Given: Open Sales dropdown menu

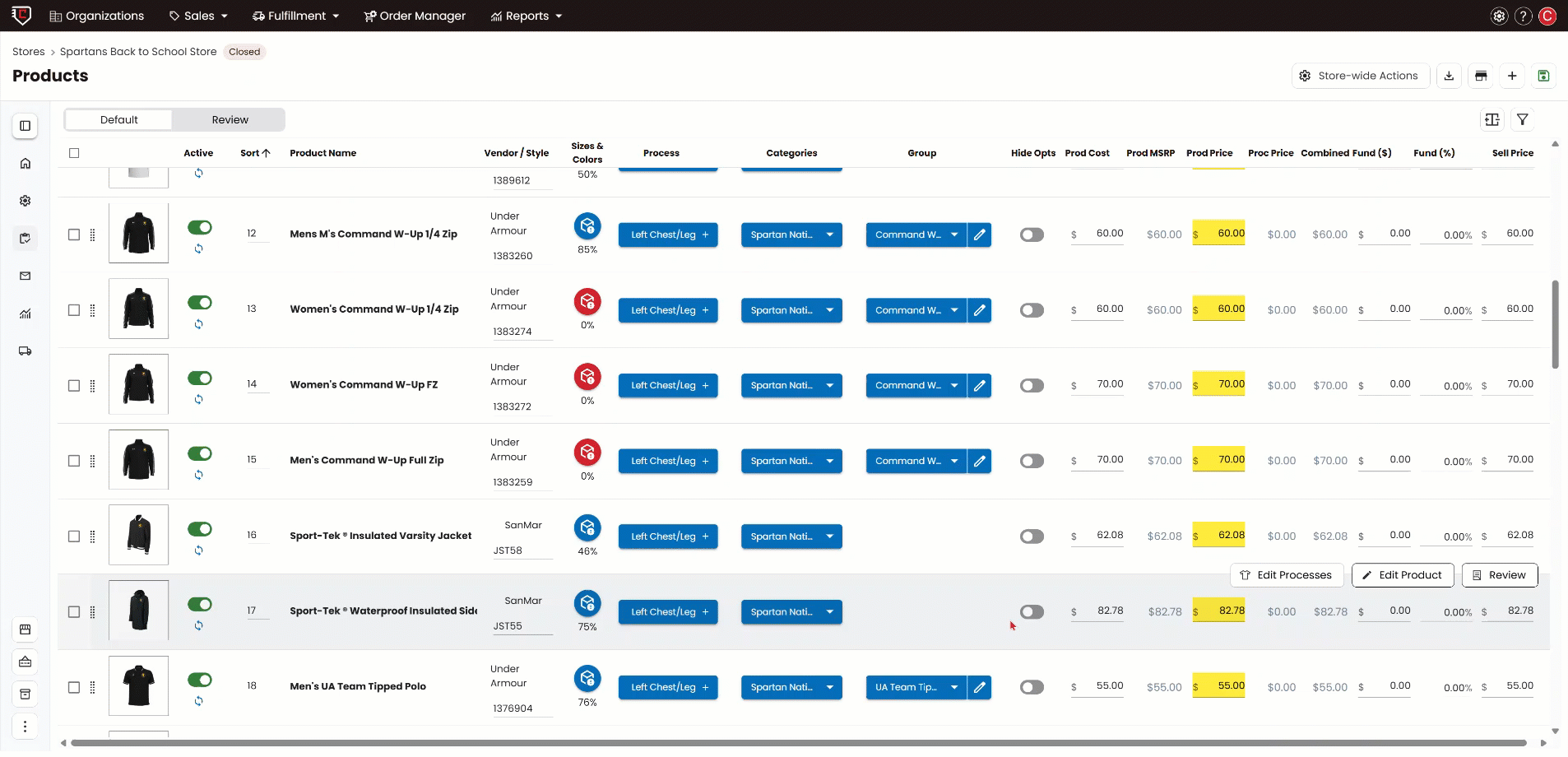Looking at the screenshot, I should 198,16.
